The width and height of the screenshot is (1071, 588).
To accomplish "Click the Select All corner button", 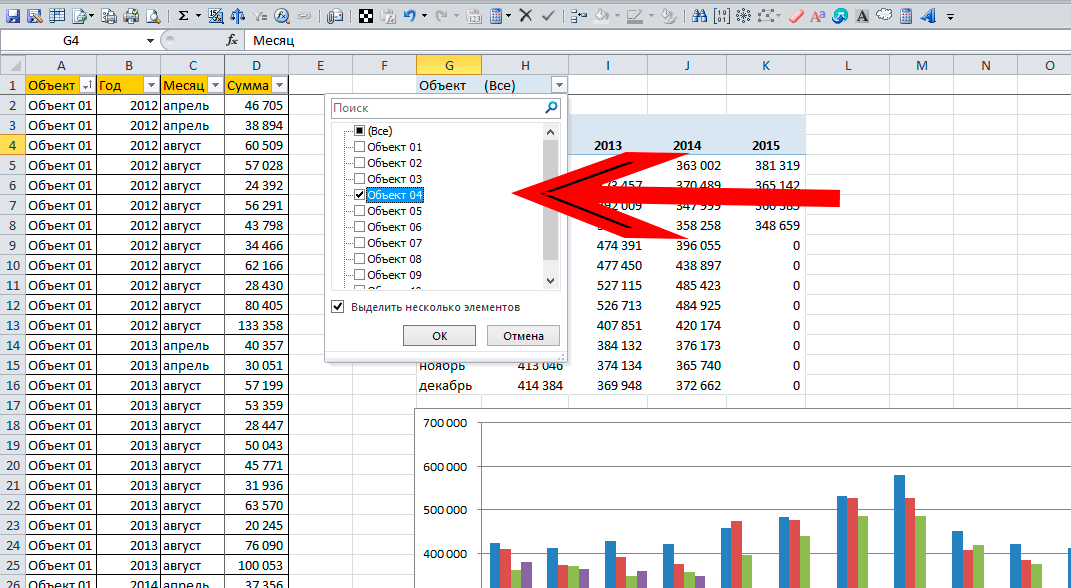I will 13,66.
